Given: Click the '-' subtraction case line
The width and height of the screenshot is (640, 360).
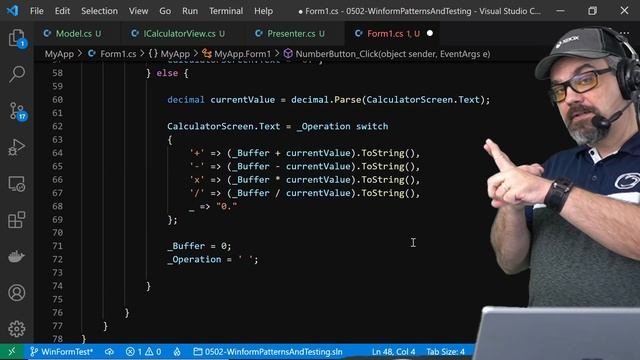Looking at the screenshot, I should tap(304, 167).
